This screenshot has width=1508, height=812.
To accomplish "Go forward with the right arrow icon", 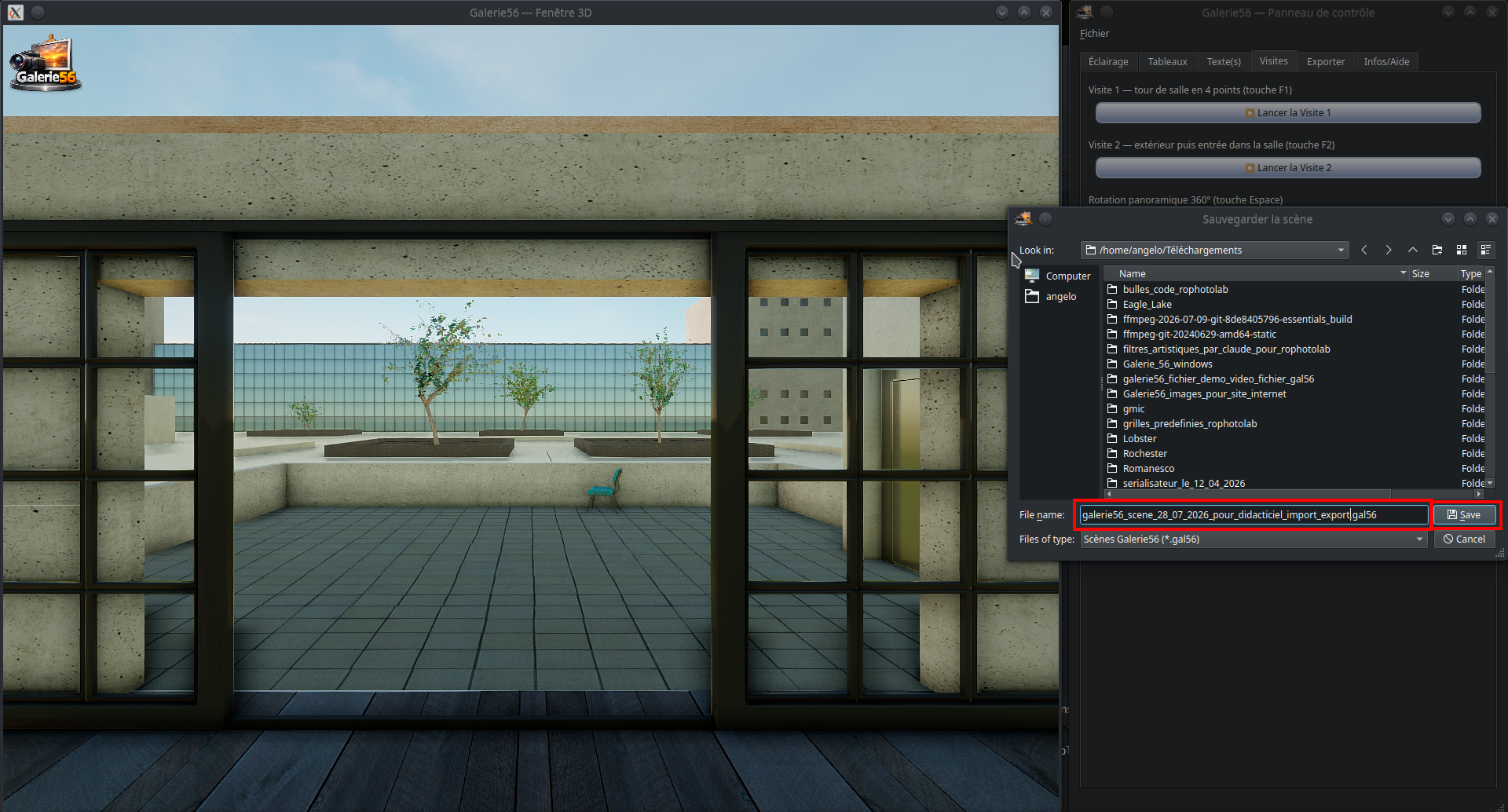I will [x=1389, y=250].
